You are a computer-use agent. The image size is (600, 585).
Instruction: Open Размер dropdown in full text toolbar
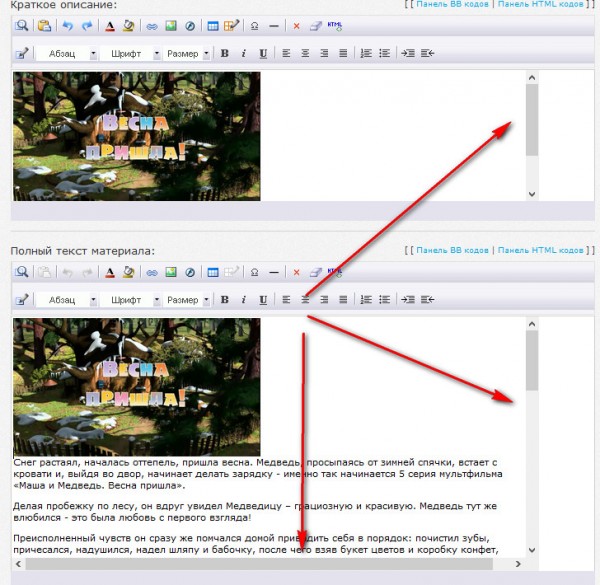pos(187,300)
